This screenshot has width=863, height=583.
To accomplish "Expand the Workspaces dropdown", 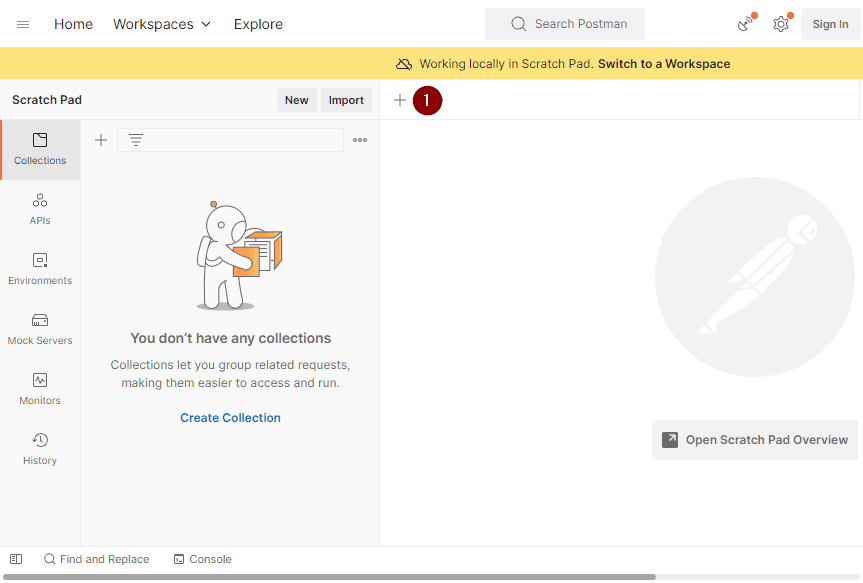I will [162, 24].
